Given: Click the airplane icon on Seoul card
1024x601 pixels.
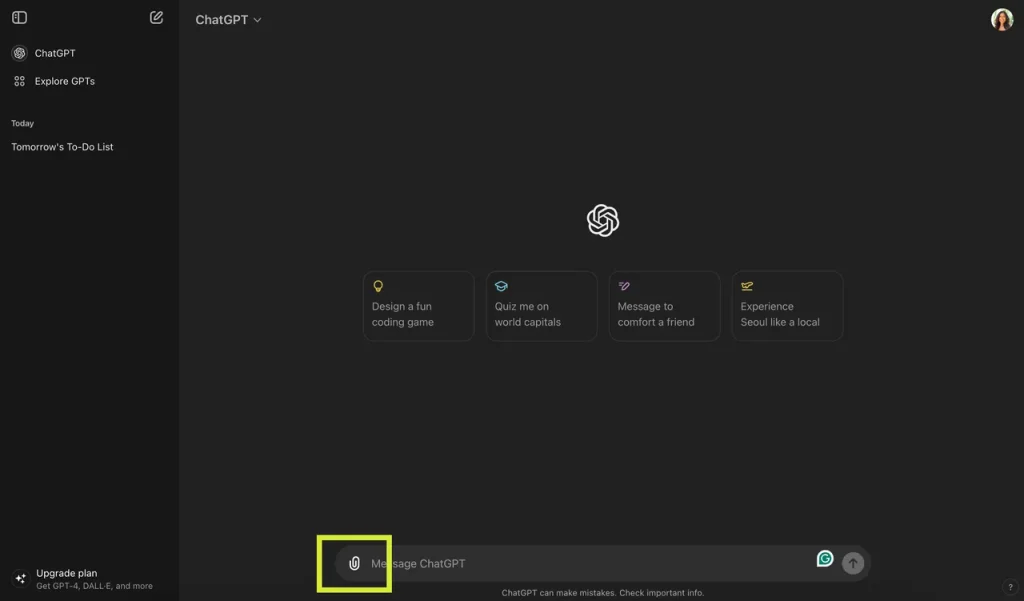Looking at the screenshot, I should coord(746,286).
